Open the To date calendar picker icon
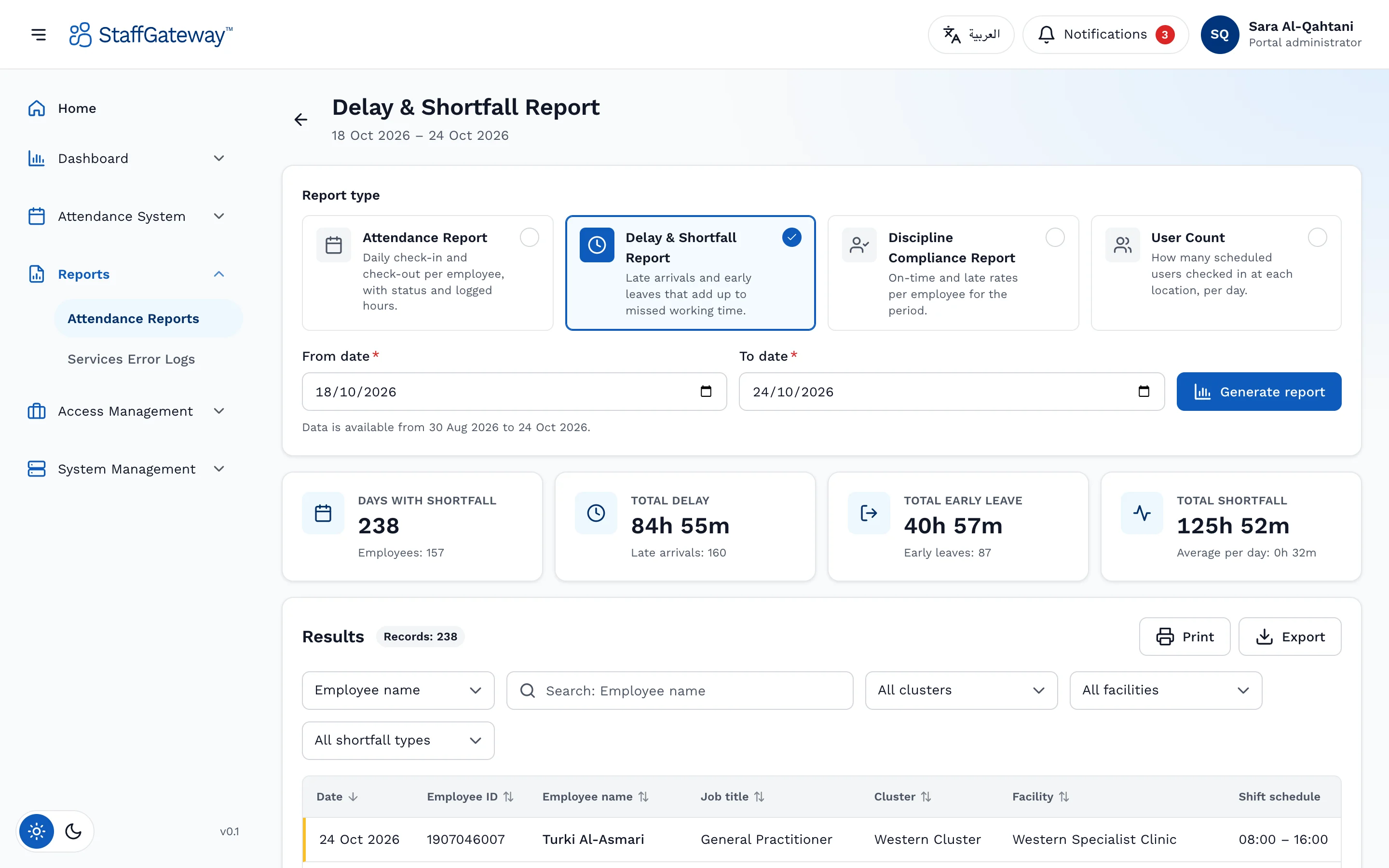1389x868 pixels. [x=1144, y=392]
